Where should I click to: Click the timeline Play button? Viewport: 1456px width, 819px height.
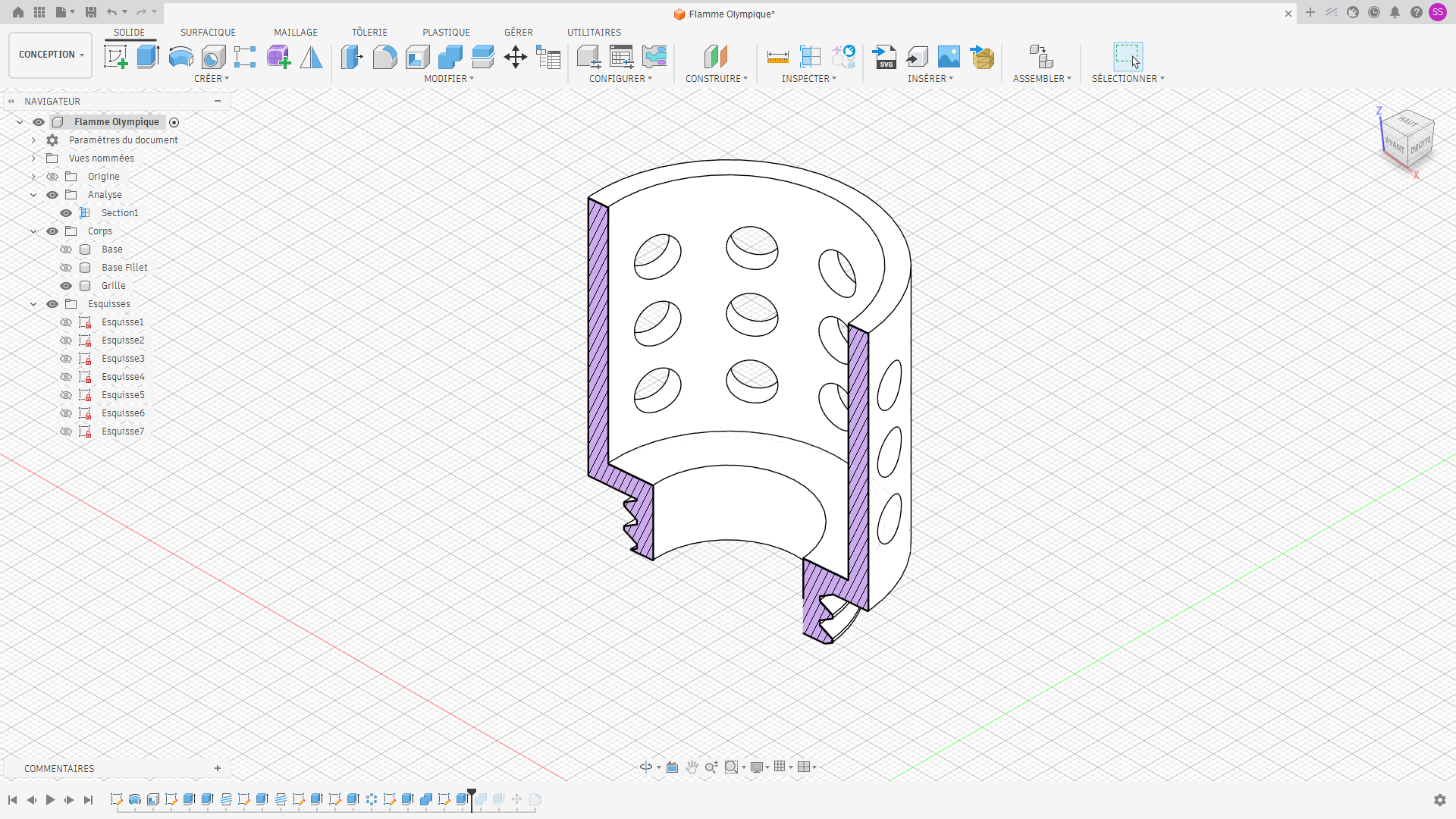50,800
